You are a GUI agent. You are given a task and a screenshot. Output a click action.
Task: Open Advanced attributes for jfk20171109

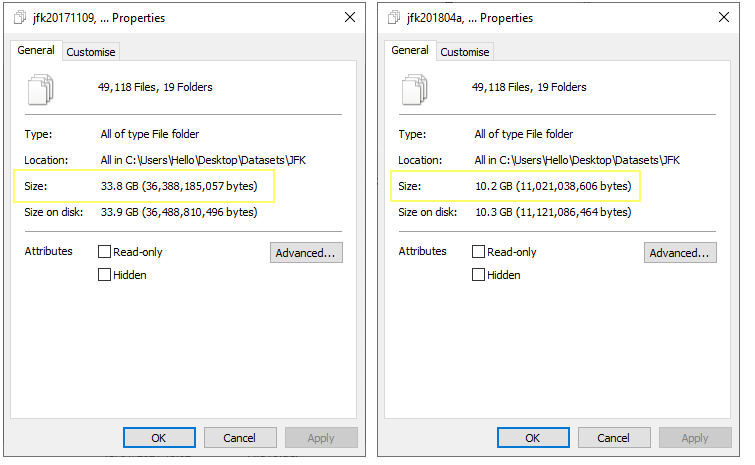click(x=306, y=253)
